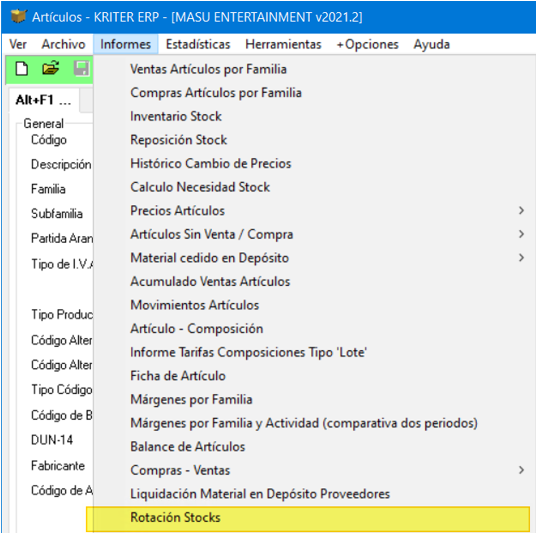This screenshot has height=536, width=536.
Task: Open the Ayuda menu
Action: (431, 44)
